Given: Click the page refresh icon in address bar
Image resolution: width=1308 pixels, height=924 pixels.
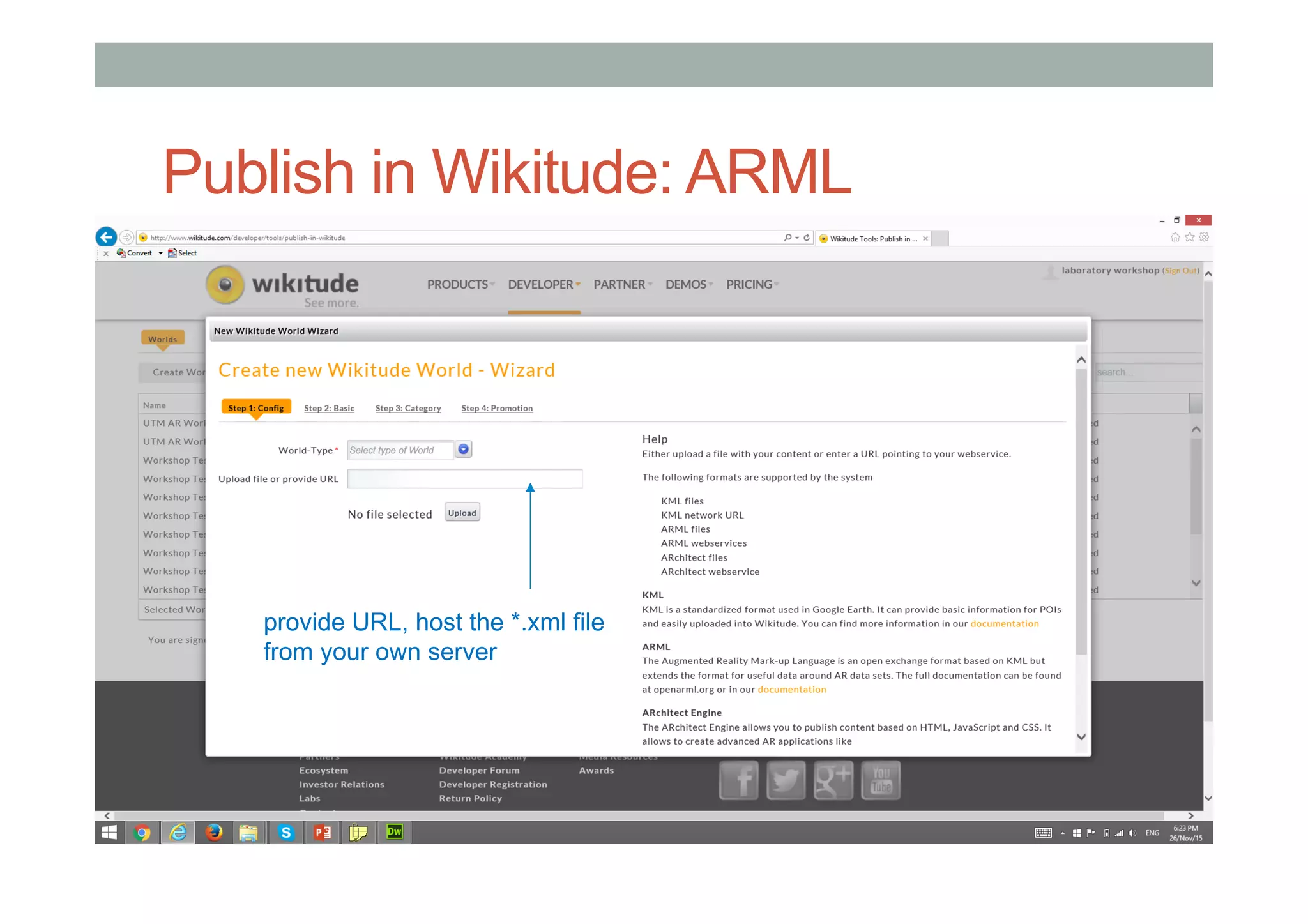Looking at the screenshot, I should coord(807,238).
